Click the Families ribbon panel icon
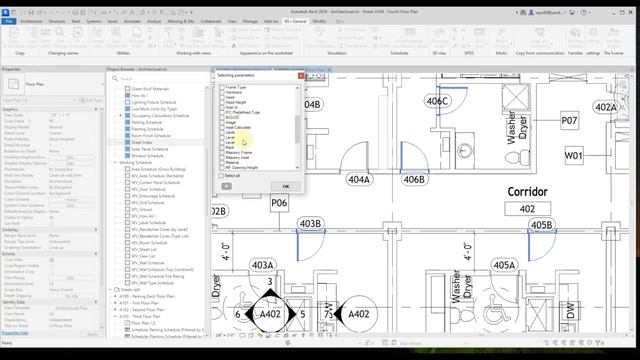This screenshot has height=360, width=640. tap(575, 33)
